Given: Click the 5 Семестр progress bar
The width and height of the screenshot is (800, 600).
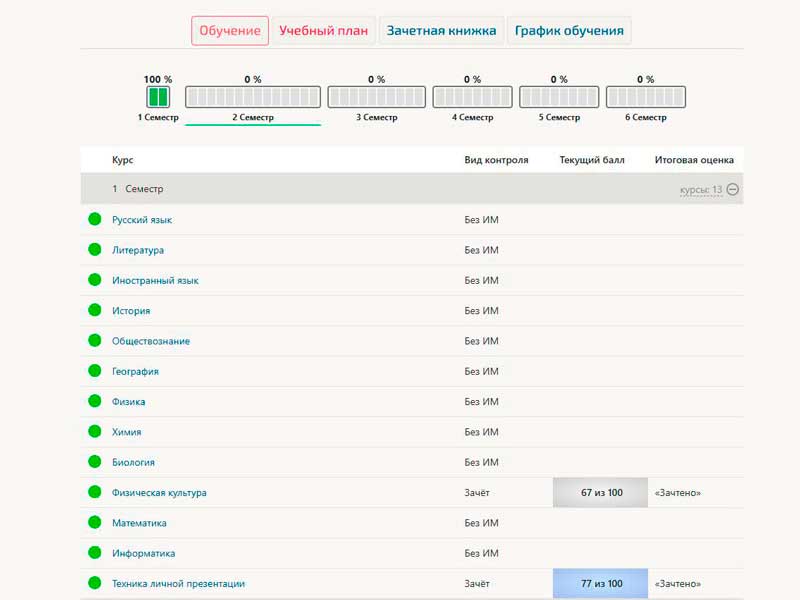Looking at the screenshot, I should (x=559, y=97).
